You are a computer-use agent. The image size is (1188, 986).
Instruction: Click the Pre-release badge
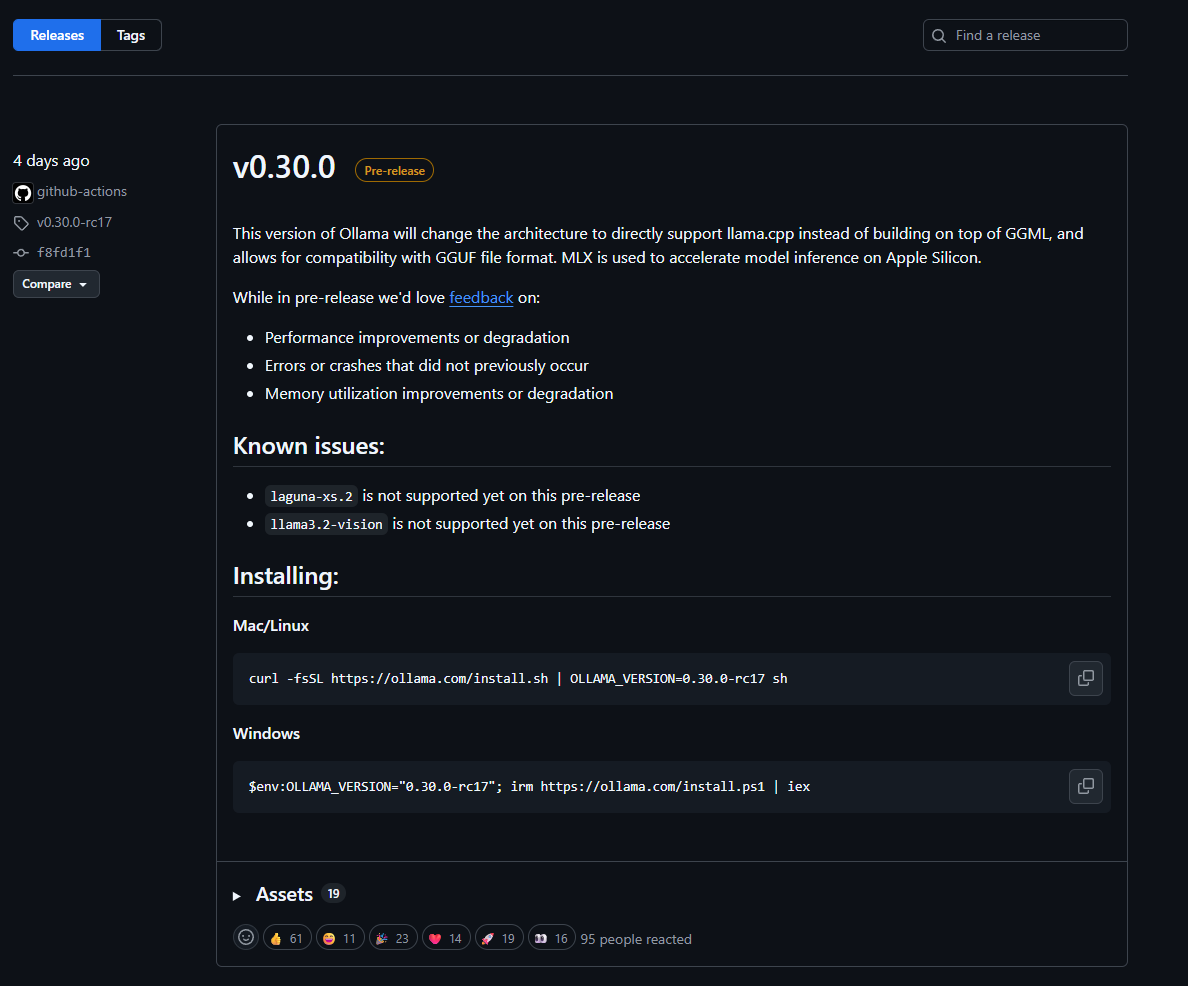[x=394, y=171]
